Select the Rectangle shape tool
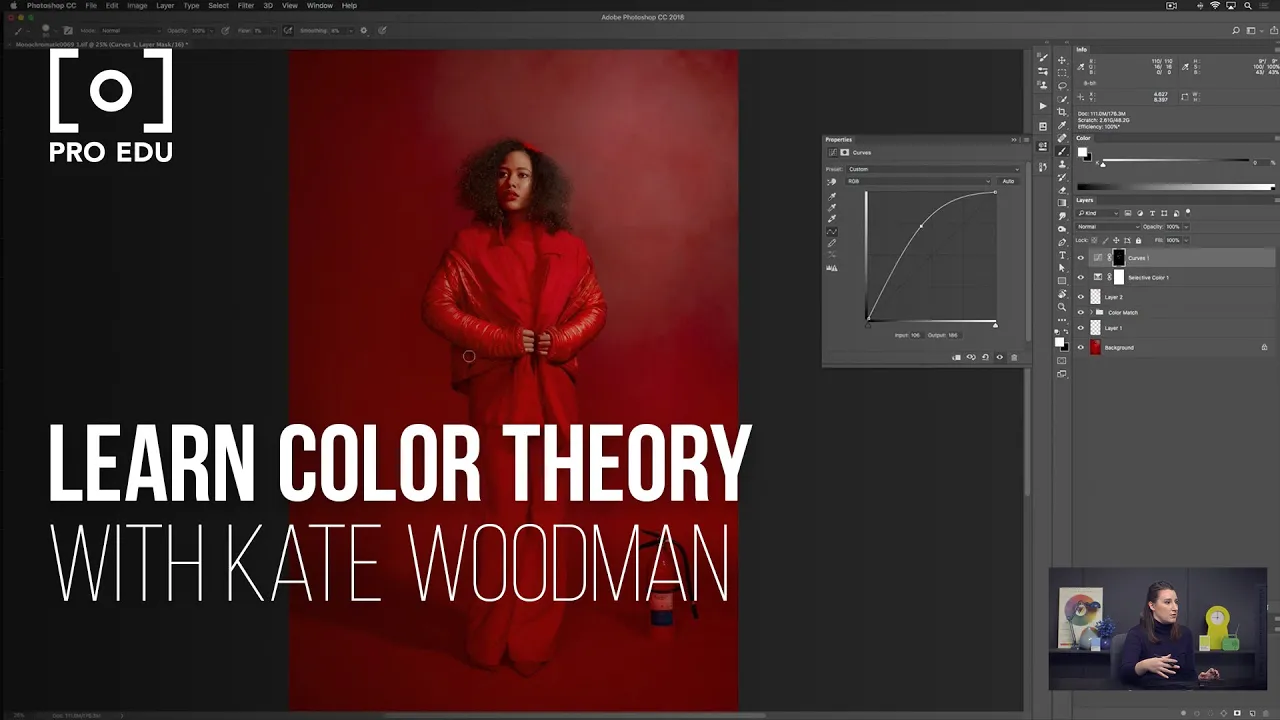 [1062, 280]
